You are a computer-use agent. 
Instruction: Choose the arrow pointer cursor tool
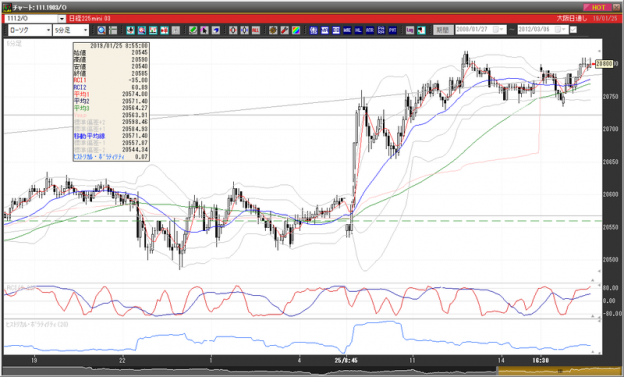click(x=205, y=30)
